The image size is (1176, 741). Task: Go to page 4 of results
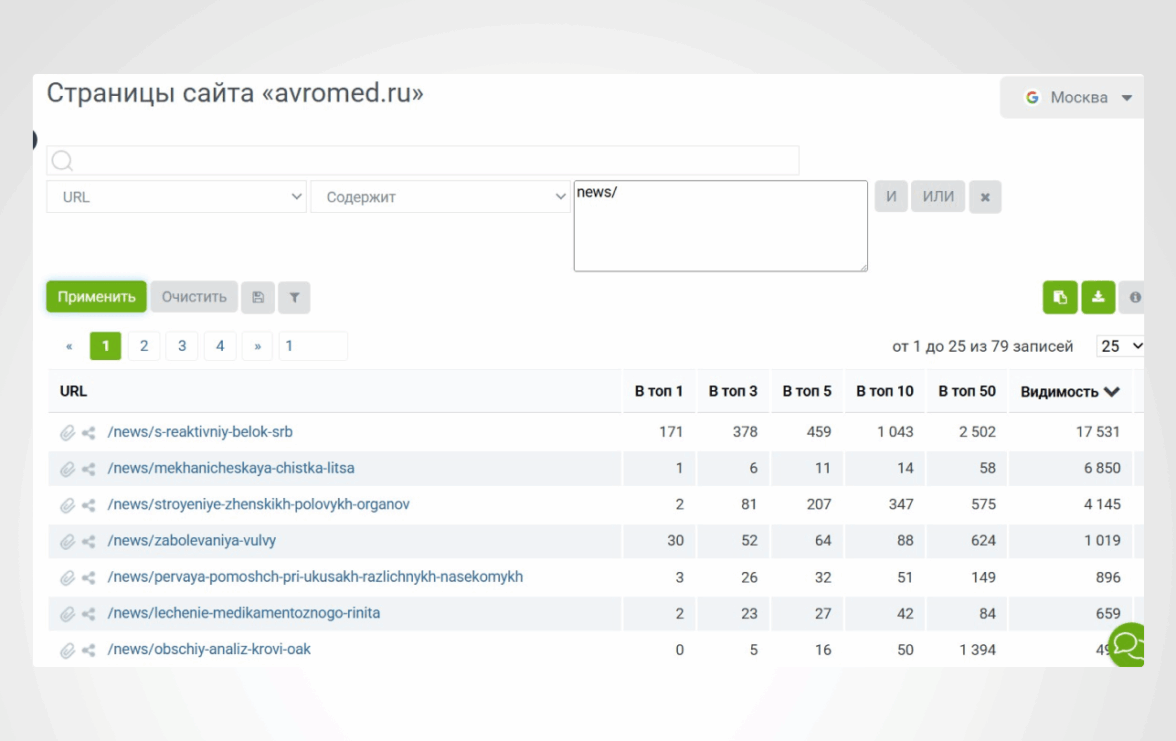click(220, 346)
